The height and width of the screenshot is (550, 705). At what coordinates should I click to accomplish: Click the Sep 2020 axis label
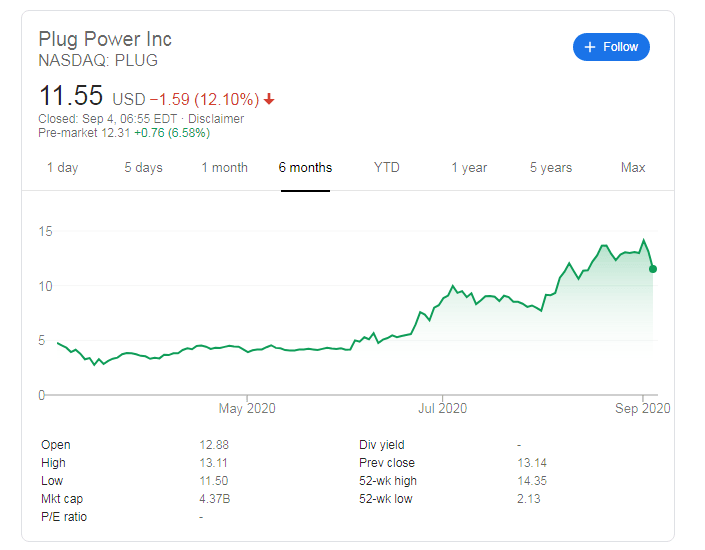(x=642, y=408)
